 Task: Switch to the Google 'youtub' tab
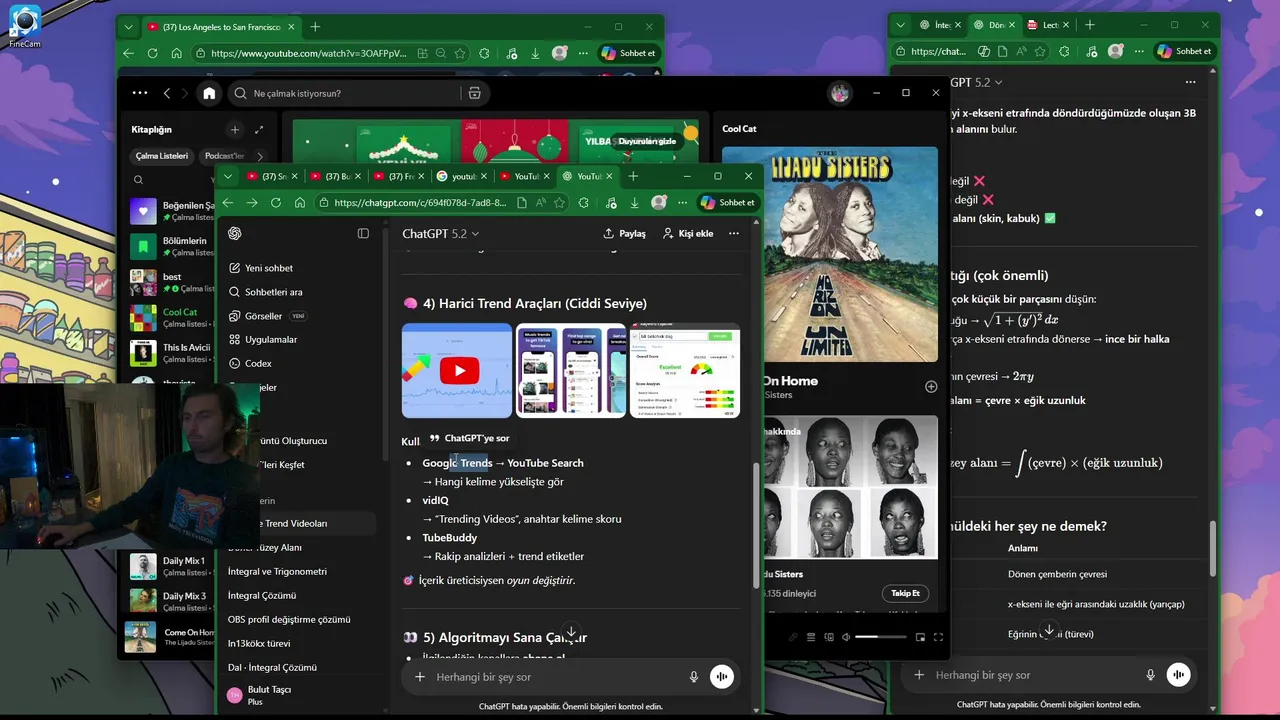(463, 176)
